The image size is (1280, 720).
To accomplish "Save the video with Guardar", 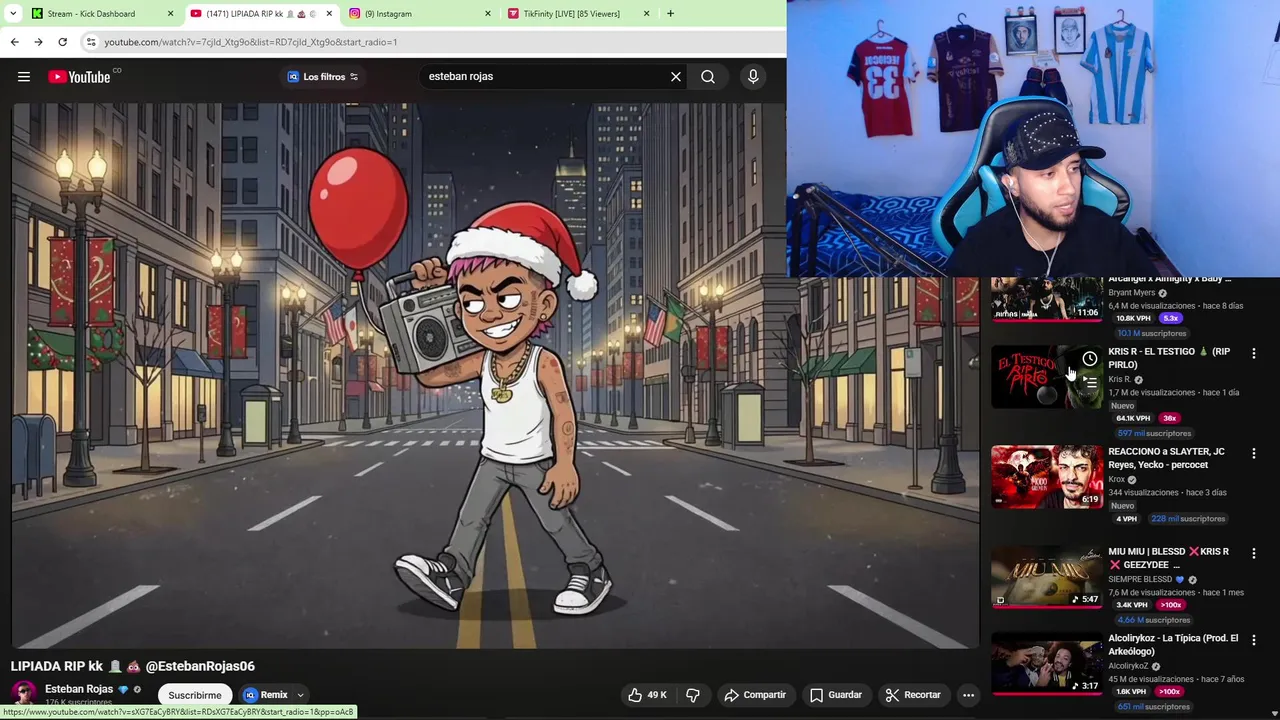I will click(x=836, y=695).
